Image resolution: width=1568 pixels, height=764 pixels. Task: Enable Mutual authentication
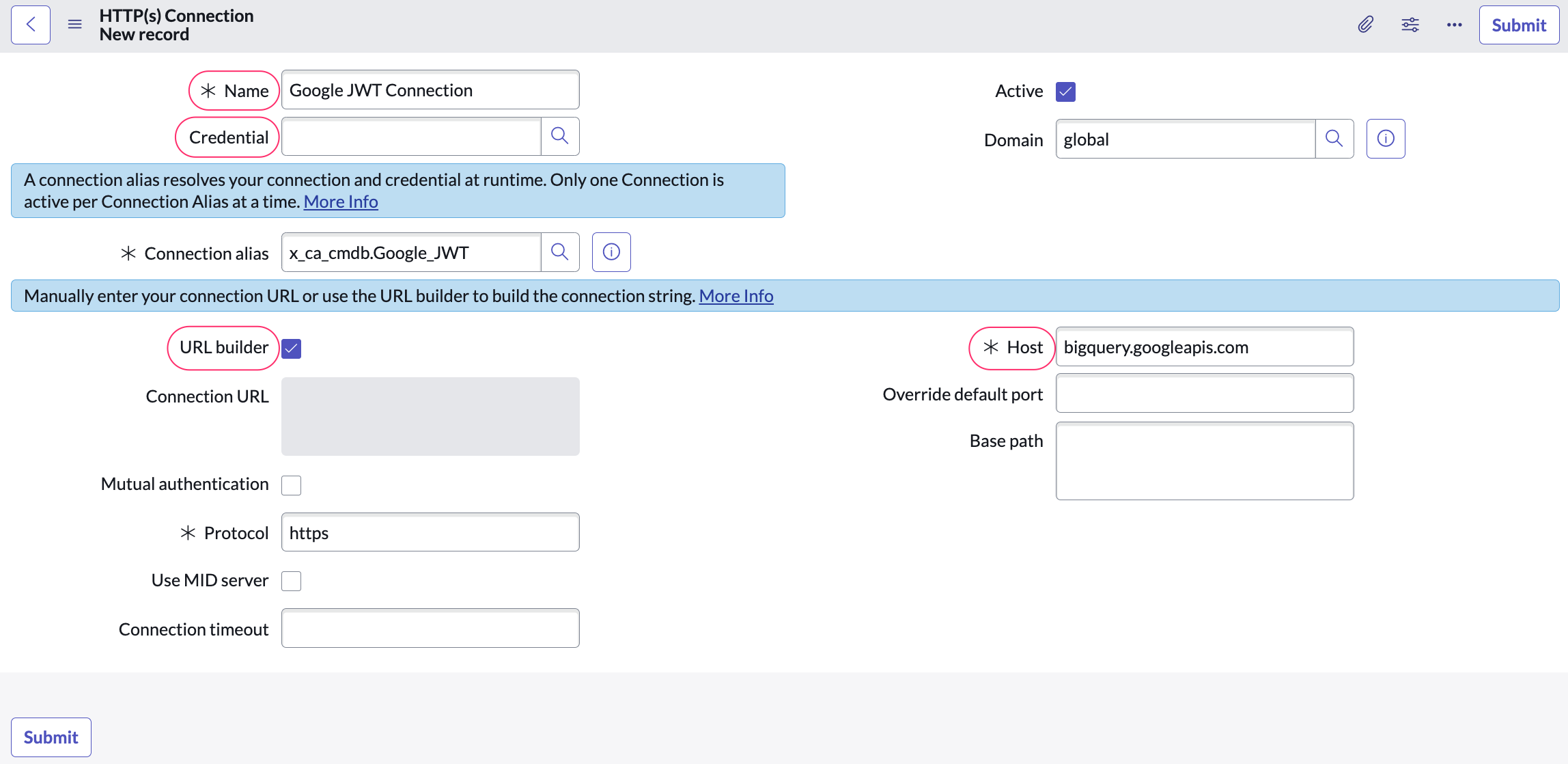click(x=292, y=485)
